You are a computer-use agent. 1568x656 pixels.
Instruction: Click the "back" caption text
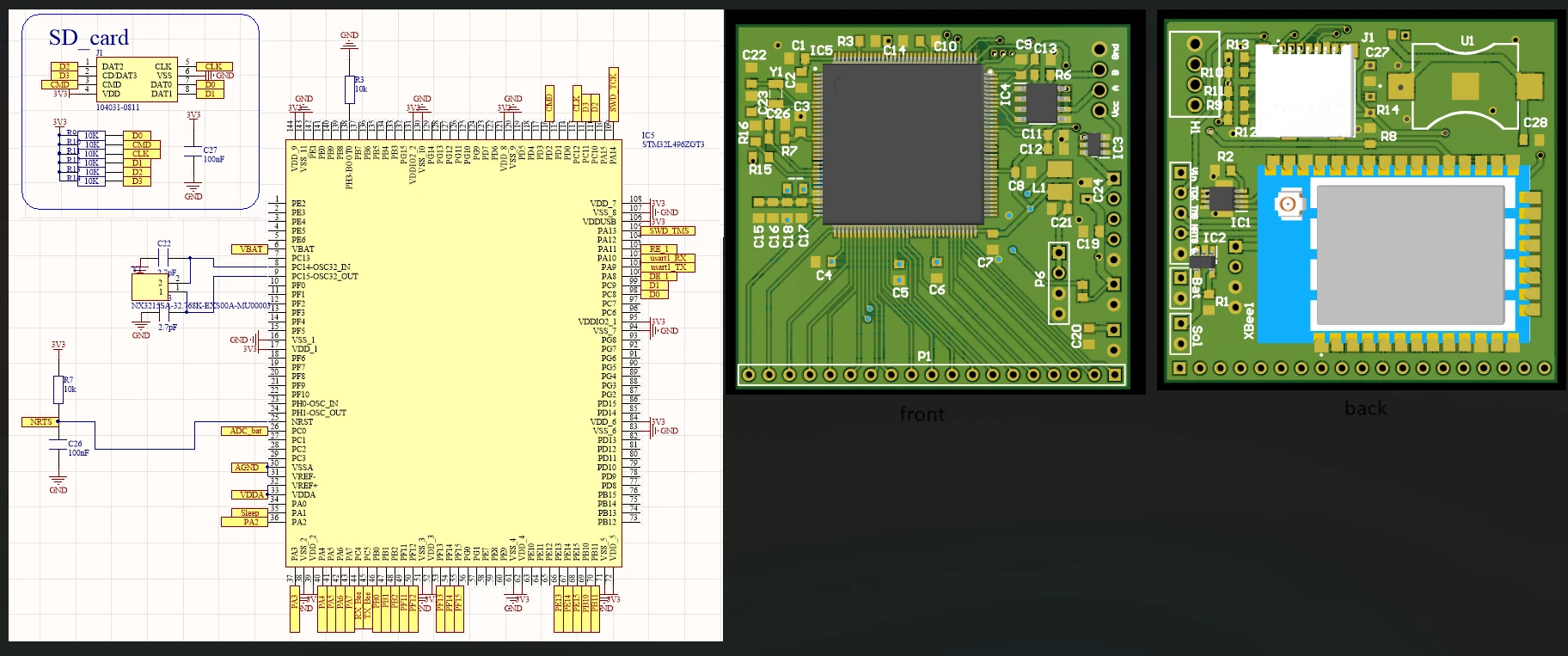1365,408
